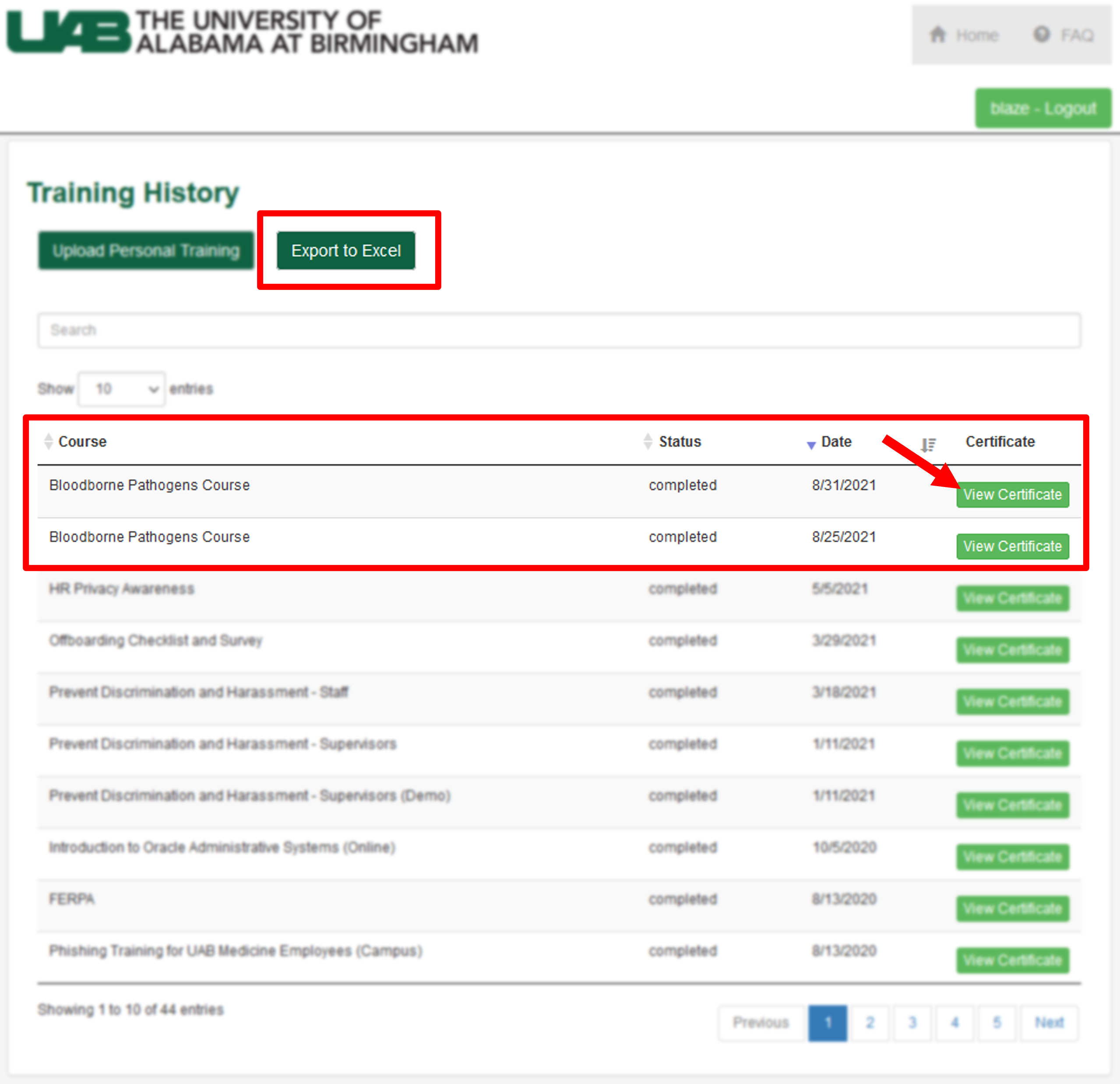Viewport: 1120px width, 1084px height.
Task: Click the Home house icon
Action: [x=938, y=34]
